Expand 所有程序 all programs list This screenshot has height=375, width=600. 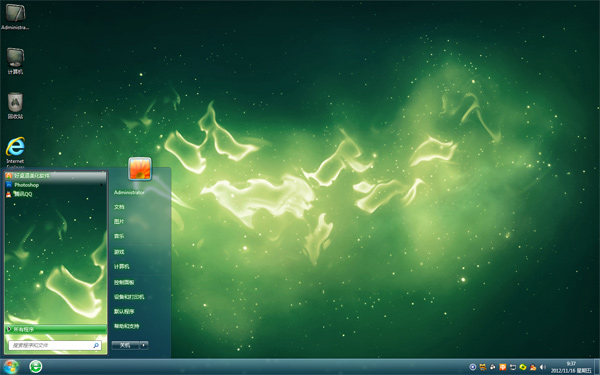pos(55,329)
